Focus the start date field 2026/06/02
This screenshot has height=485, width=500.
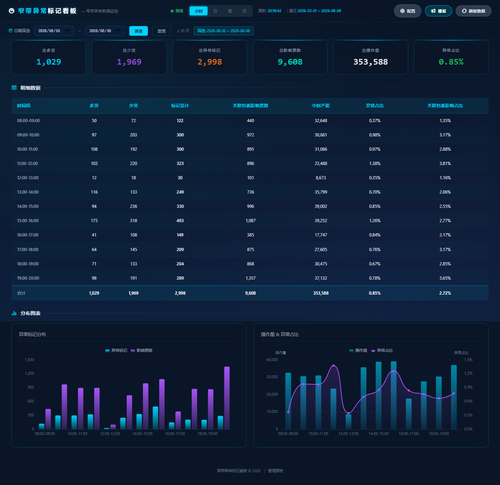[x=54, y=31]
